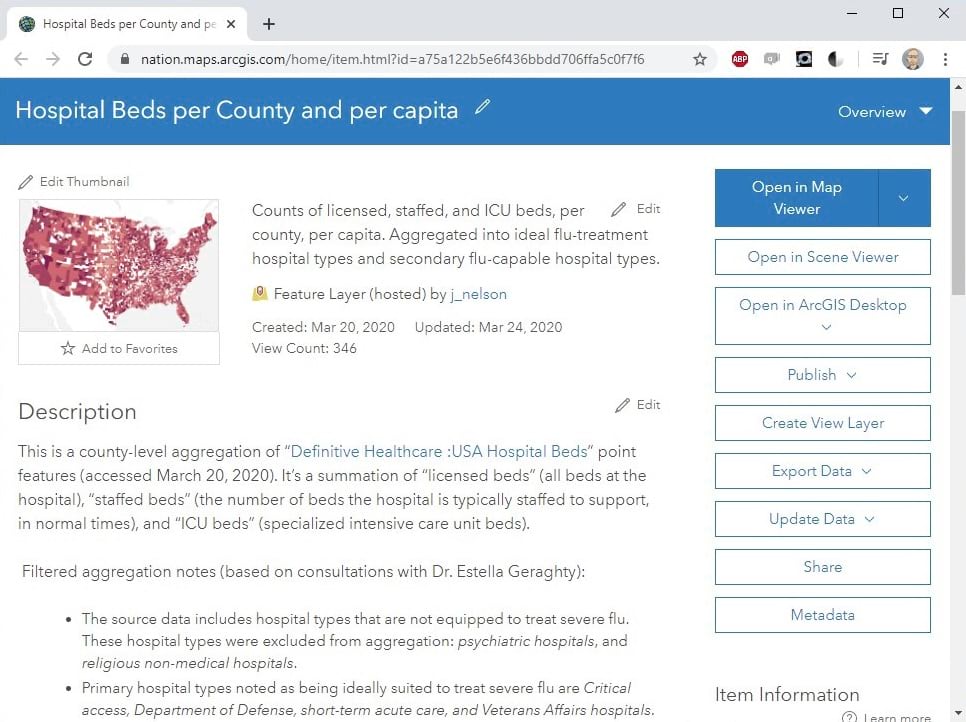Open the Export Data dropdown
This screenshot has width=966, height=722.
822,471
